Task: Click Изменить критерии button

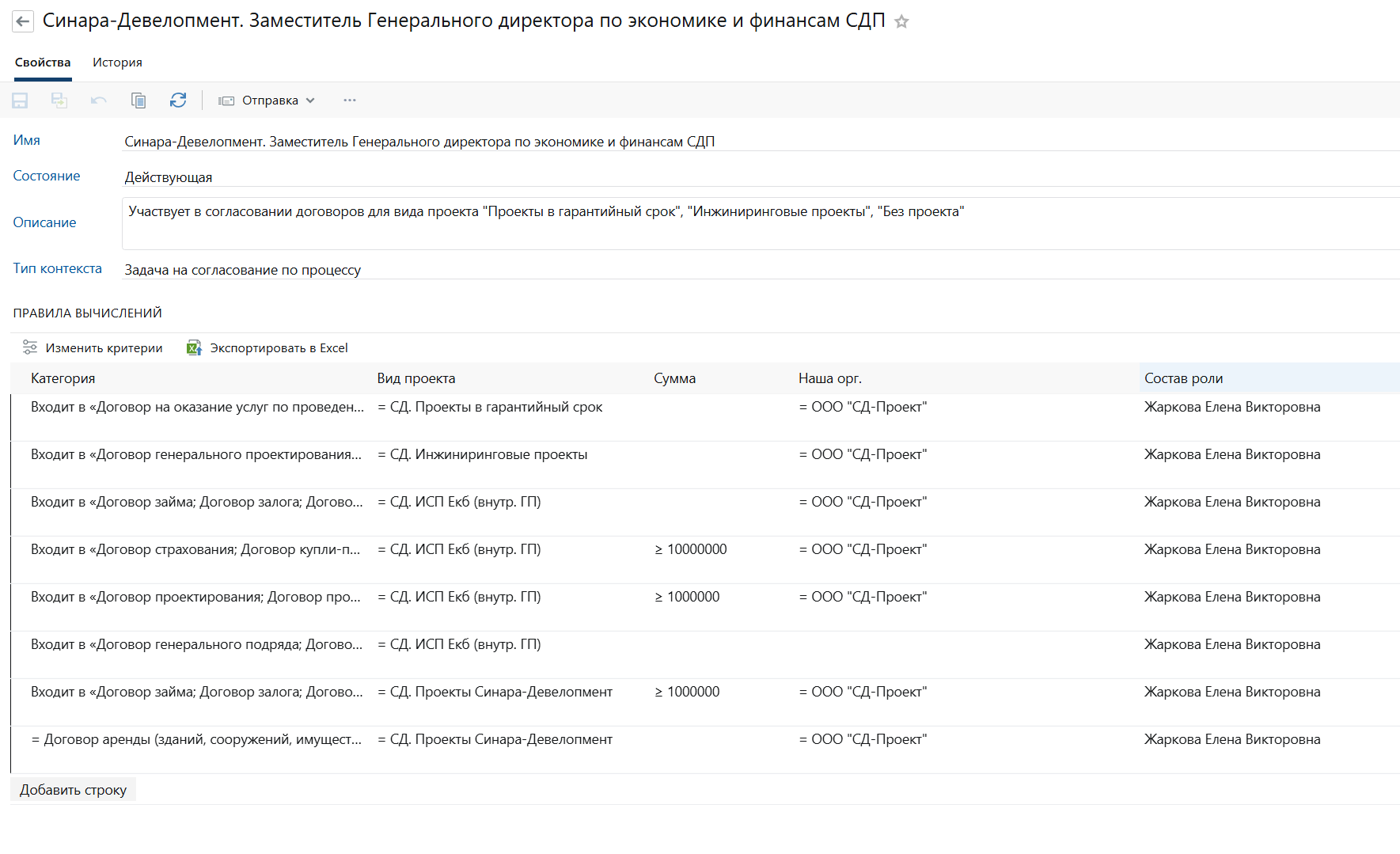Action: (93, 348)
